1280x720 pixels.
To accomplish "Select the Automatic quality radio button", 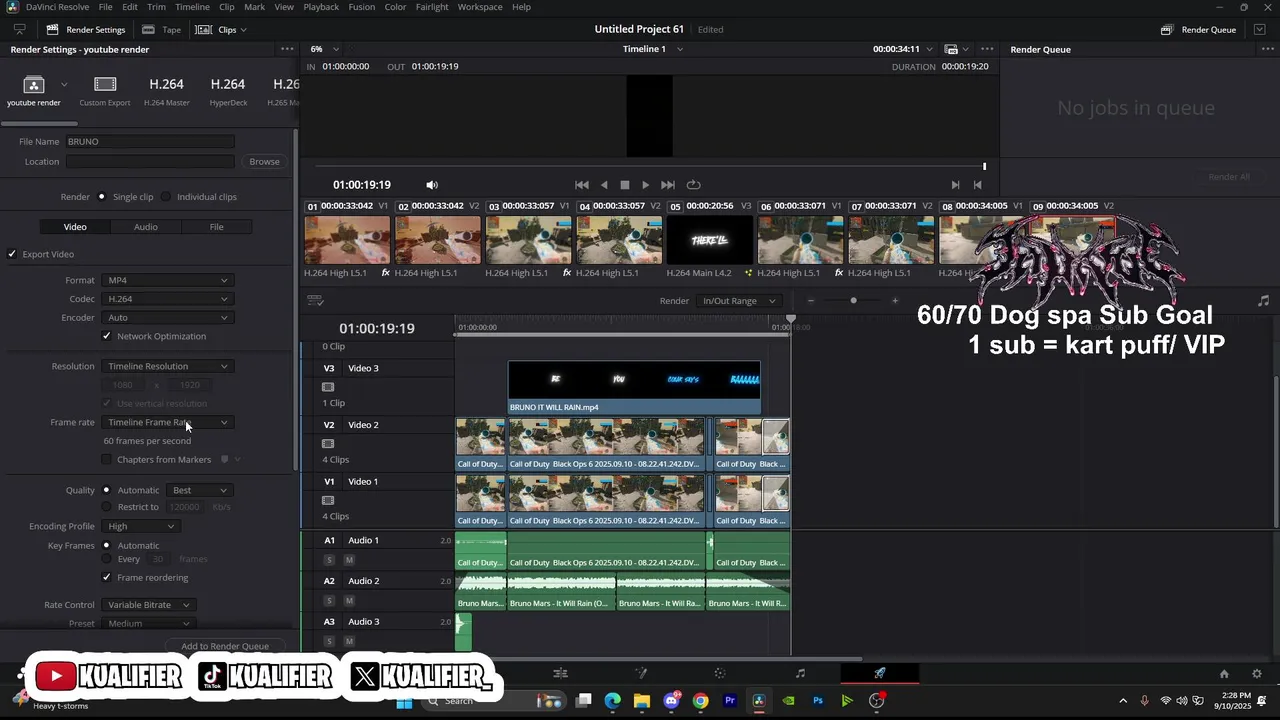I will click(x=106, y=490).
